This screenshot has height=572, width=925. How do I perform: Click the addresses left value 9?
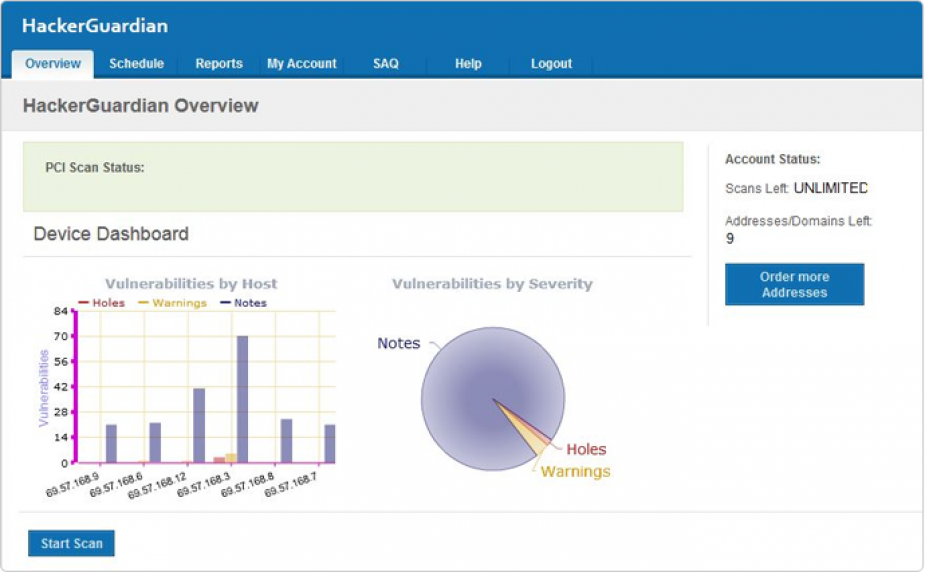tap(730, 238)
